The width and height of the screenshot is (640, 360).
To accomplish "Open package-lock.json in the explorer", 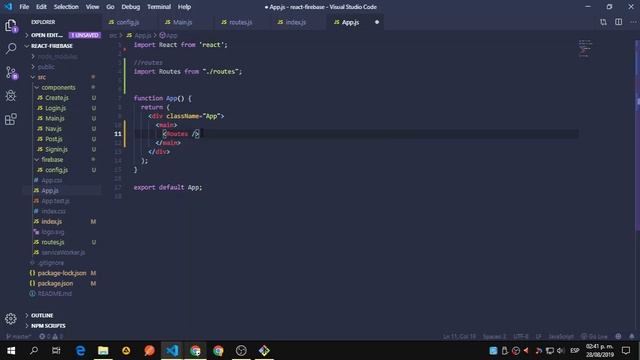I will (x=62, y=273).
